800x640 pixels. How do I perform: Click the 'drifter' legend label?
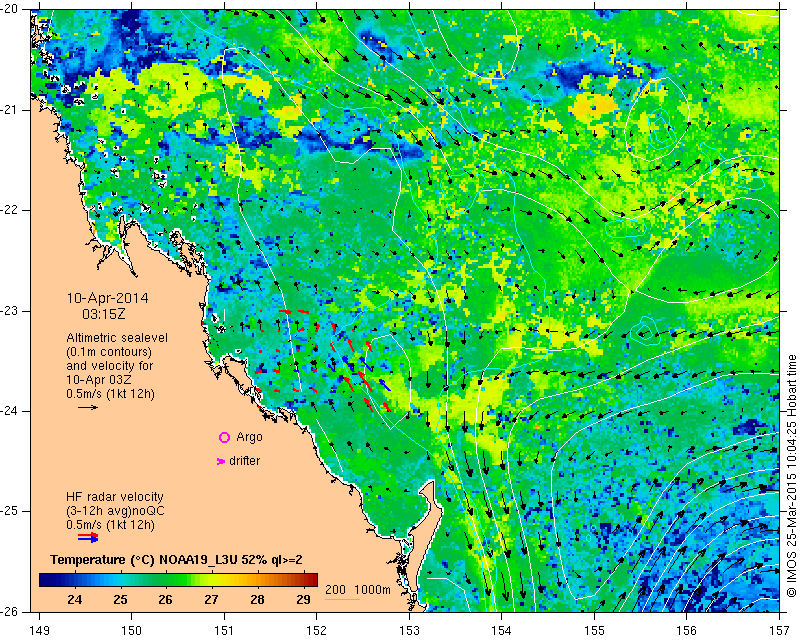click(x=244, y=461)
